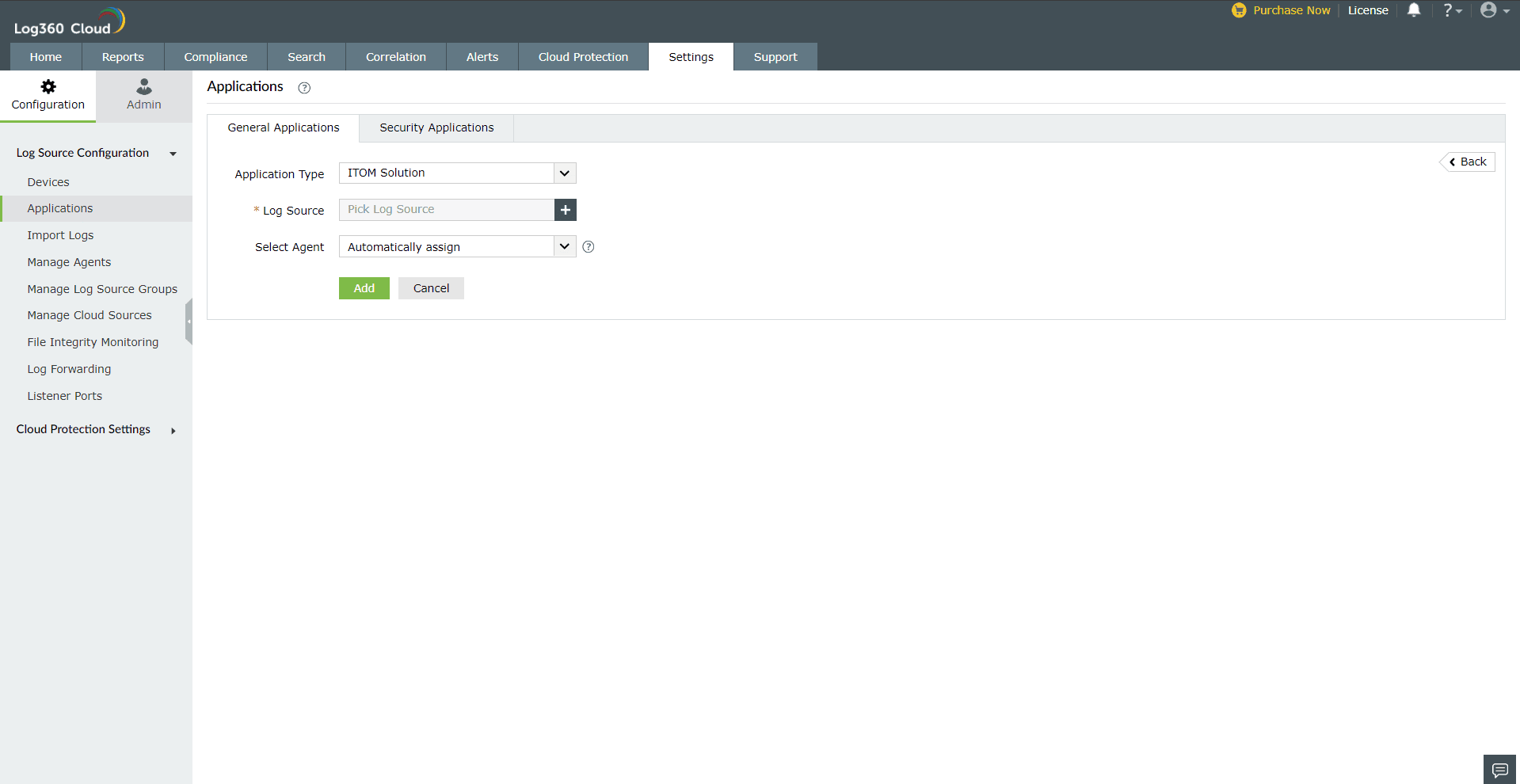Open Manage Cloud Sources

click(90, 315)
